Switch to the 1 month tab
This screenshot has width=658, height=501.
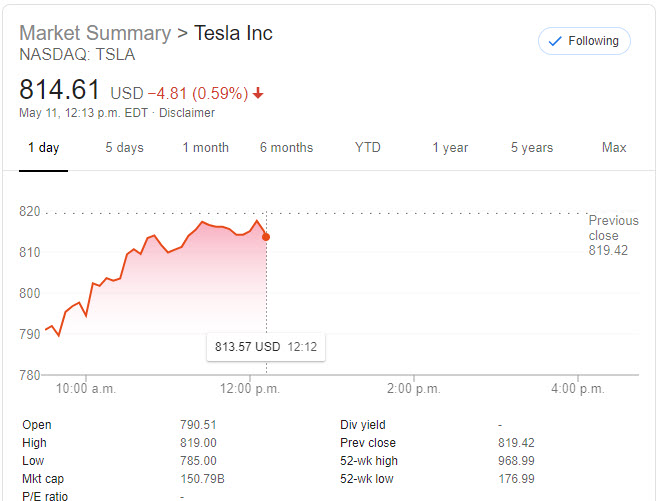coord(205,148)
